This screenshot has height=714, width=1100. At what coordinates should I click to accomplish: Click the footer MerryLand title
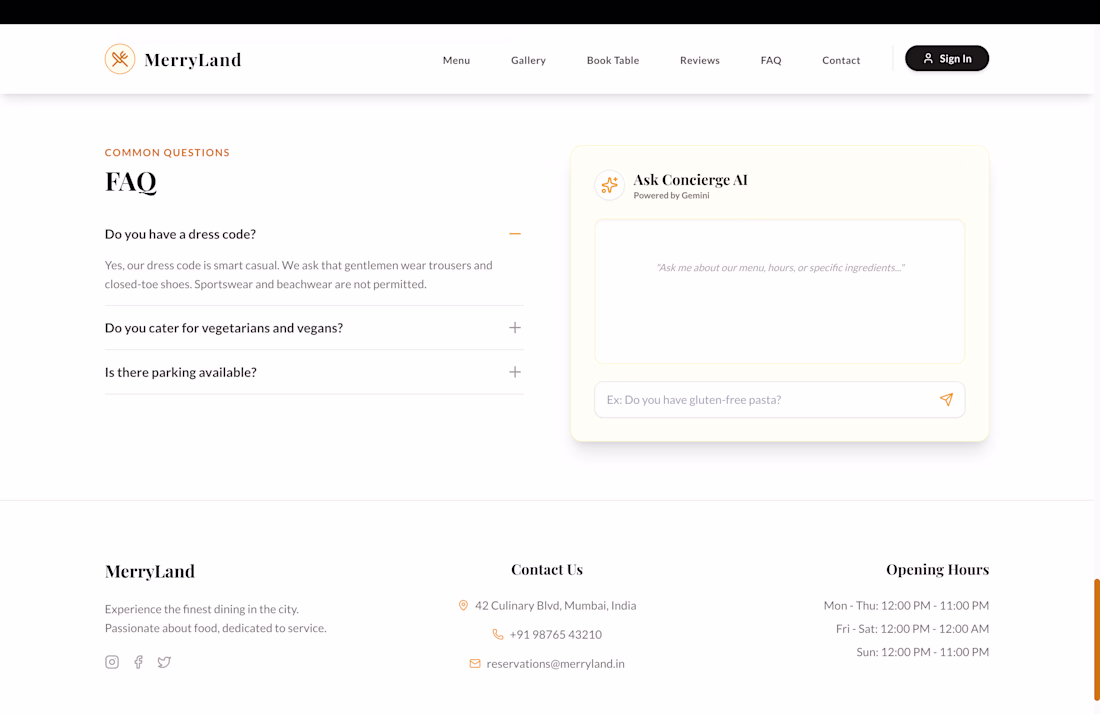click(149, 571)
